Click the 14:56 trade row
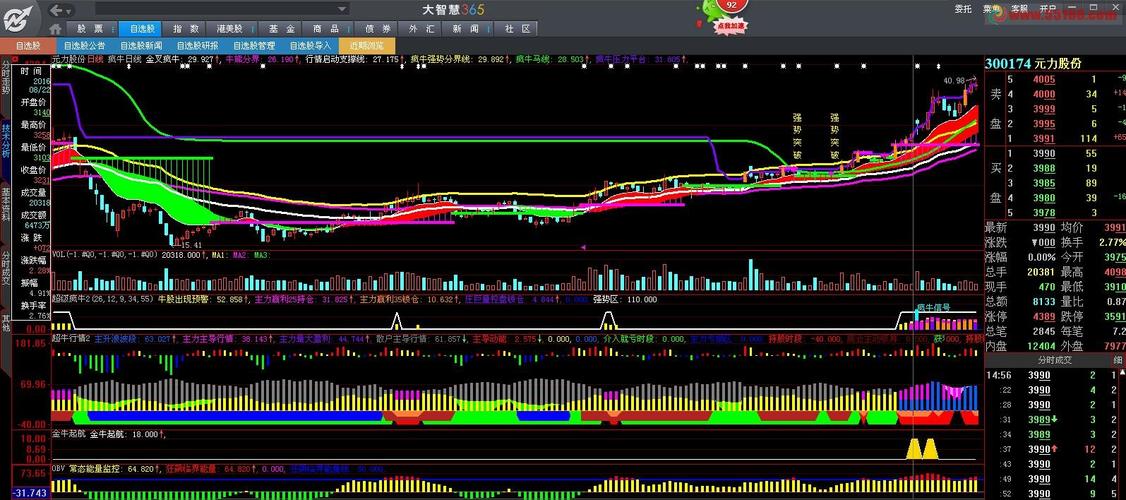The width and height of the screenshot is (1126, 500). (x=1054, y=375)
